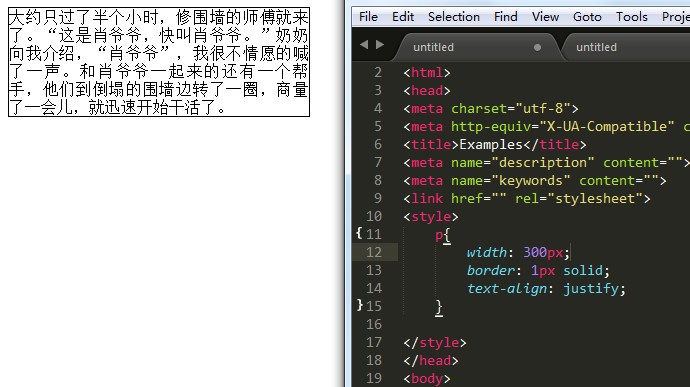Viewport: 690px width, 387px height.
Task: Click the opening brace fold marker at line 11
Action: click(359, 233)
